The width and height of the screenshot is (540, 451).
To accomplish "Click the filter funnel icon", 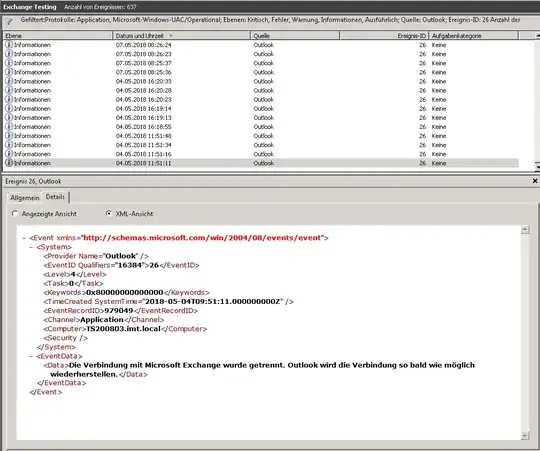I will pos(9,22).
